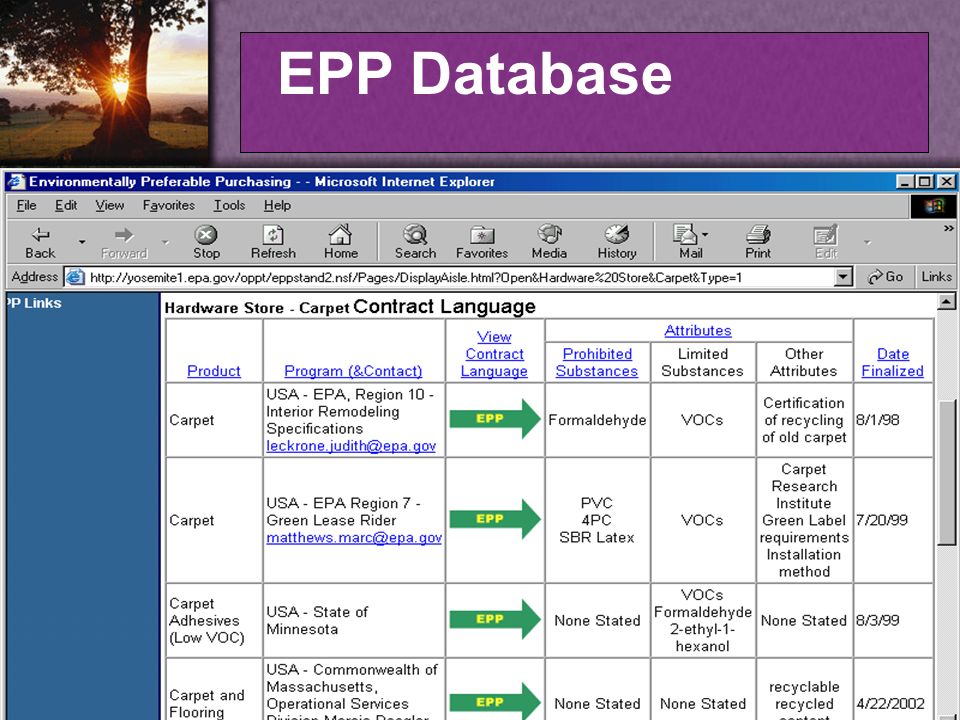The width and height of the screenshot is (960, 720).
Task: Print the page with Print button
Action: [758, 242]
